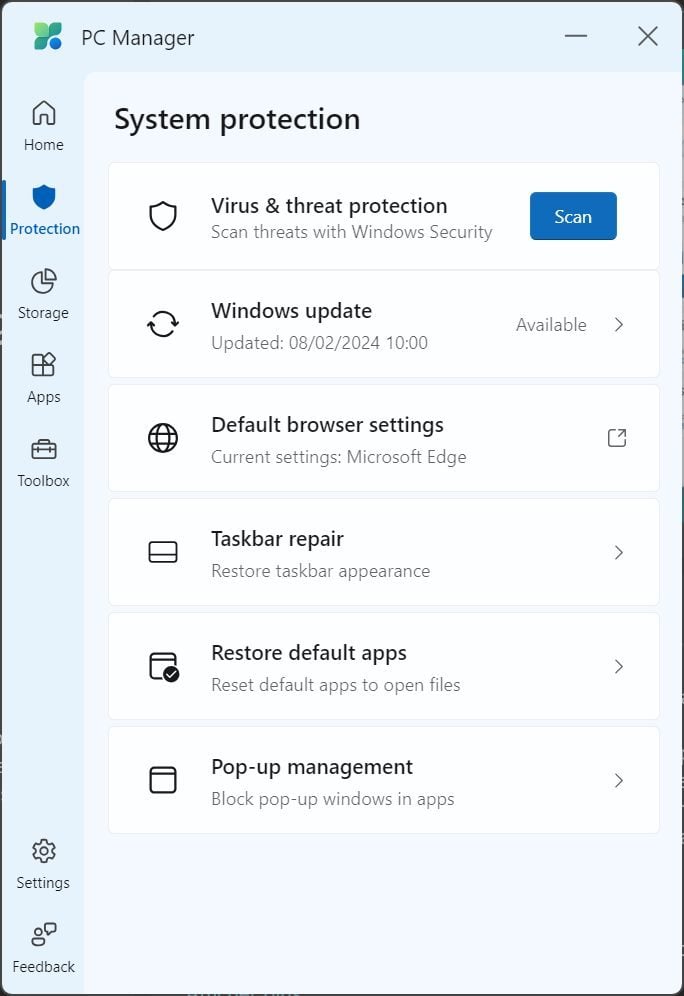Image resolution: width=684 pixels, height=996 pixels.
Task: Expand the Pop-up management chevron
Action: coord(619,780)
